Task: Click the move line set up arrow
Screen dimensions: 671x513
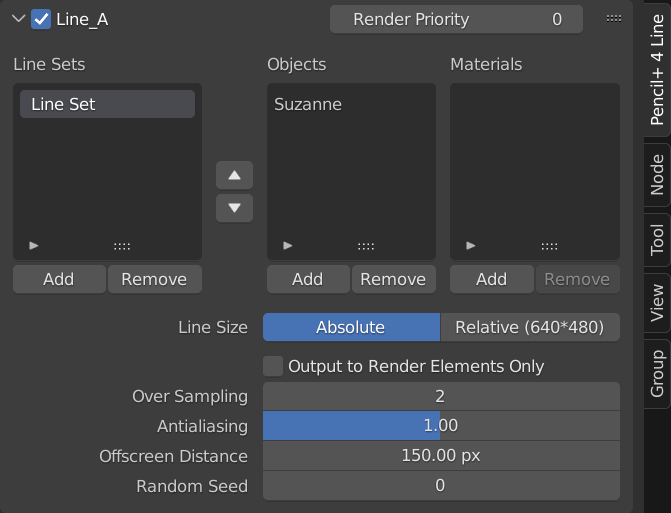Action: [234, 175]
